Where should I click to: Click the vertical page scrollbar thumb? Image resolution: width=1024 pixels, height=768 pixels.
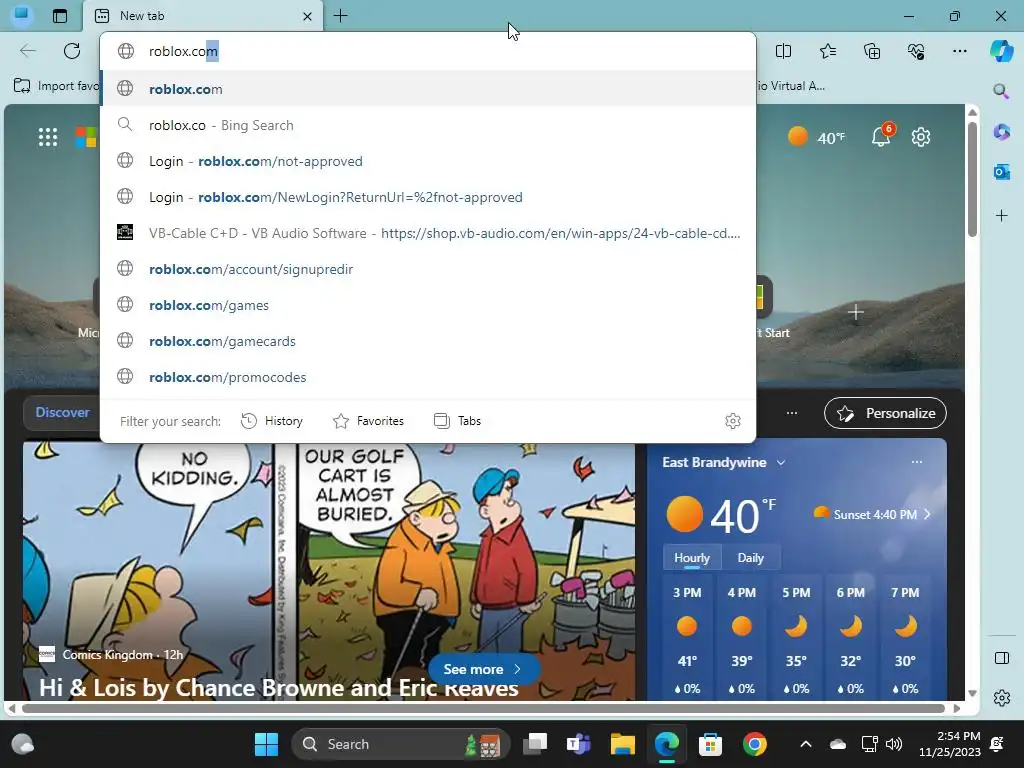tap(972, 178)
